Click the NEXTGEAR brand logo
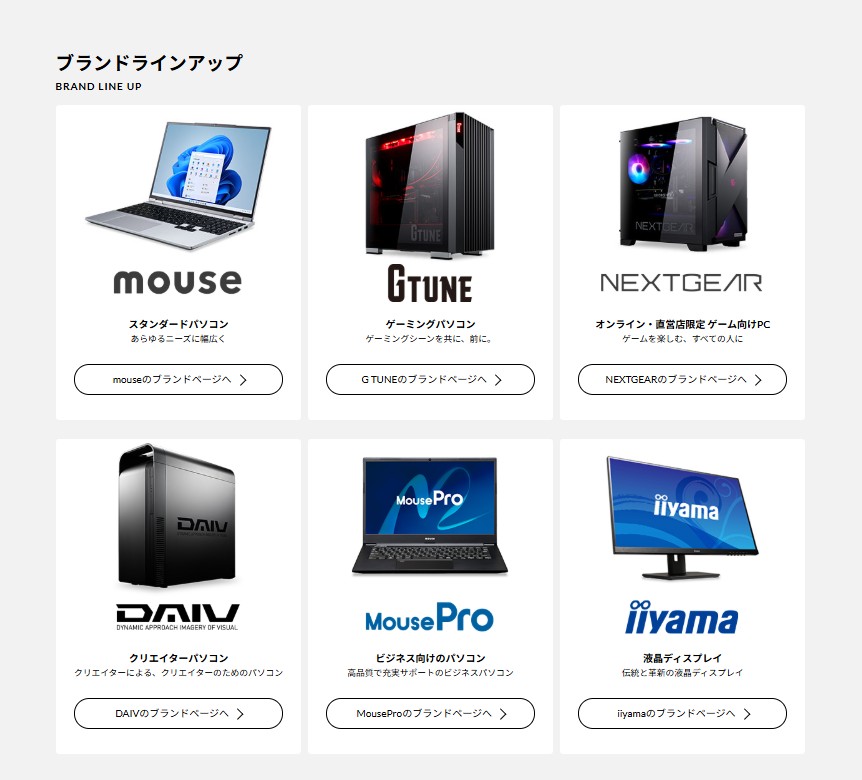 tap(682, 283)
